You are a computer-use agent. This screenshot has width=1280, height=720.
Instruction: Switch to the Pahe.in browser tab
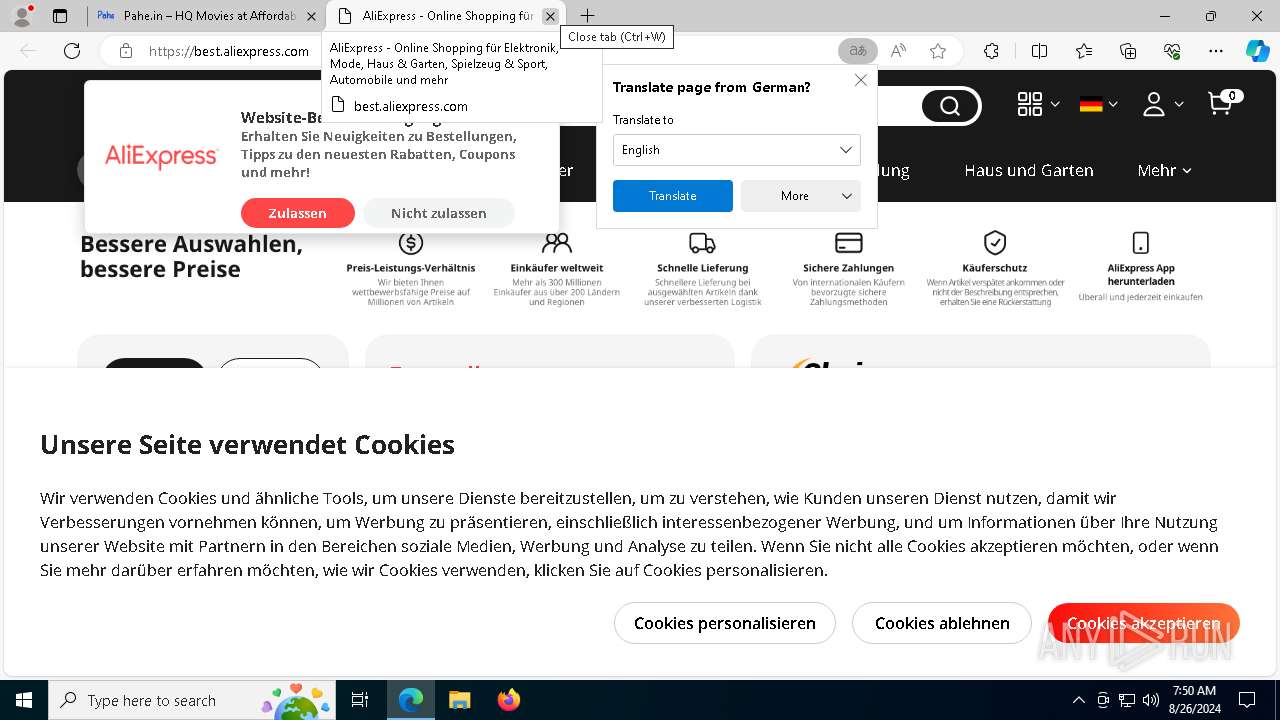(x=207, y=16)
